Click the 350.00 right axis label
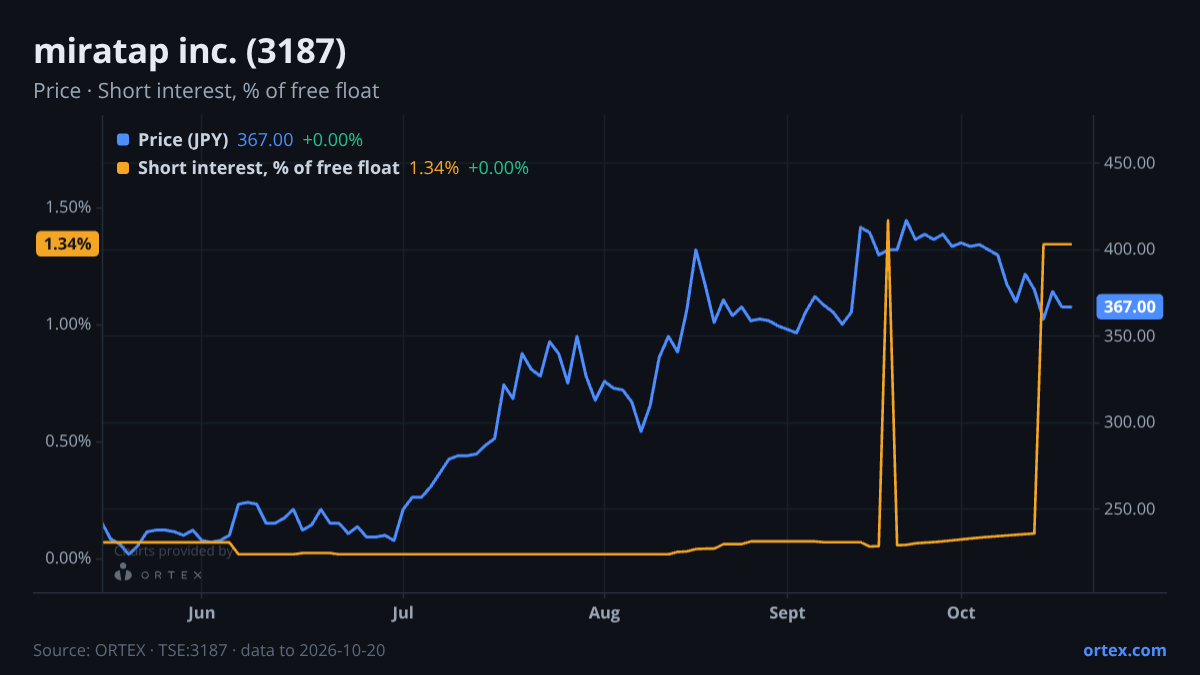1200x675 pixels. tap(1130, 336)
